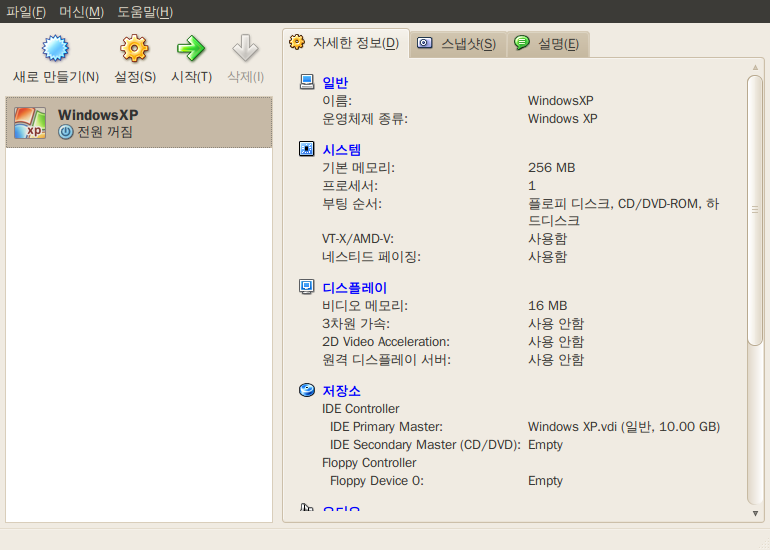The width and height of the screenshot is (770, 550).
Task: Click the speech bubble icon on 설명 tab
Action: (x=522, y=43)
